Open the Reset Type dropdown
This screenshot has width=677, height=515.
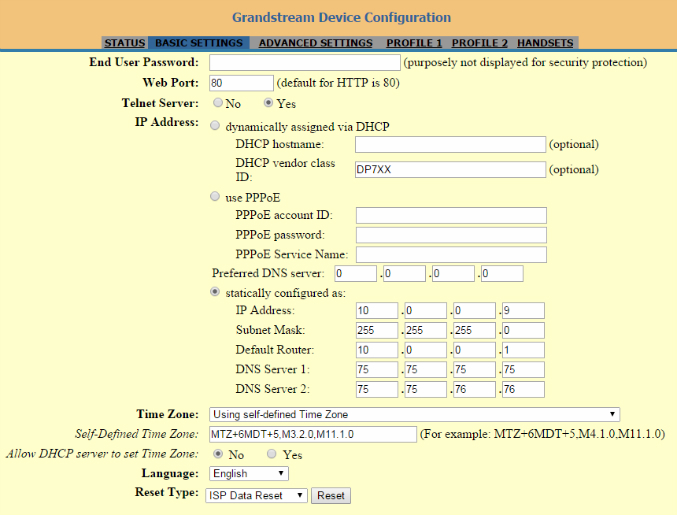point(256,496)
